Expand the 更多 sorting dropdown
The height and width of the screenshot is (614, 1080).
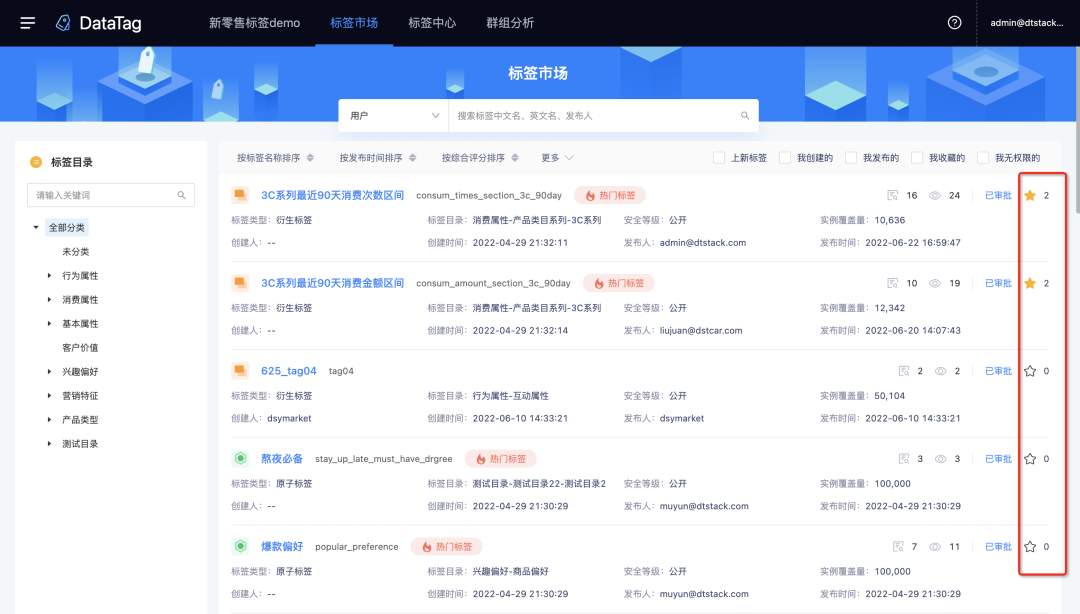pos(558,158)
